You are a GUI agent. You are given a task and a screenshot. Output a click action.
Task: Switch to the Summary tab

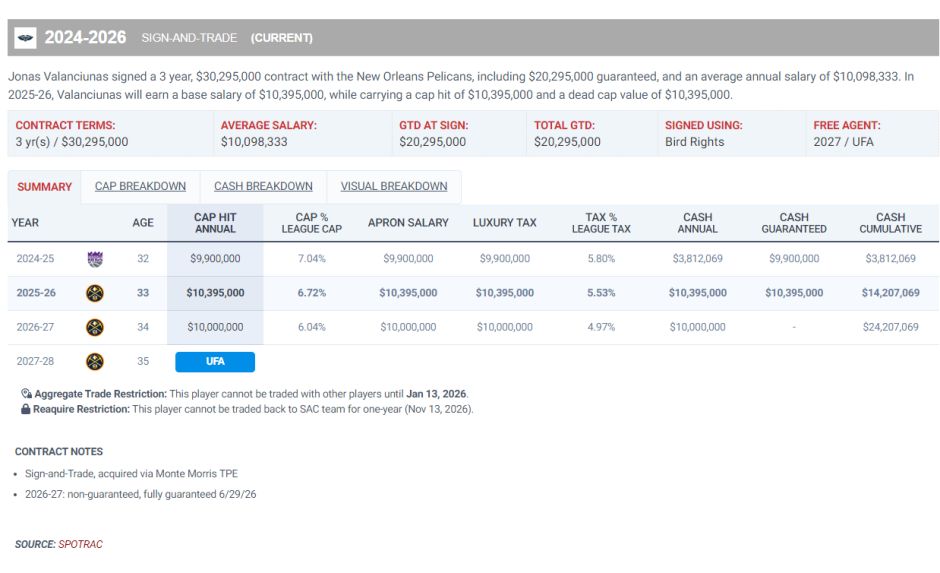click(44, 187)
